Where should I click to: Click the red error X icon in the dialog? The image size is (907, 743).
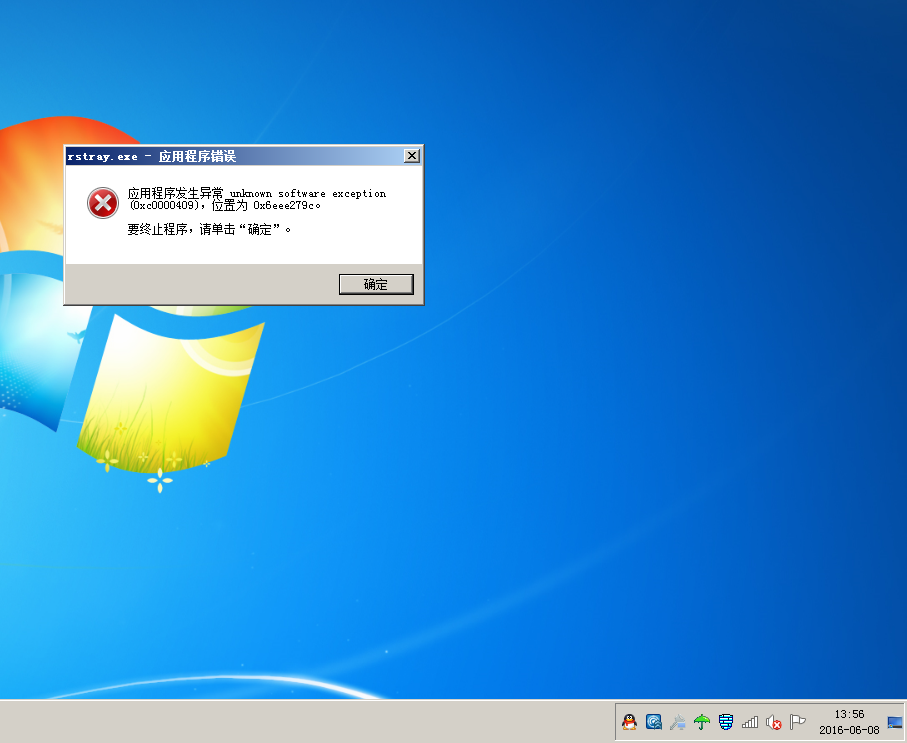click(103, 203)
